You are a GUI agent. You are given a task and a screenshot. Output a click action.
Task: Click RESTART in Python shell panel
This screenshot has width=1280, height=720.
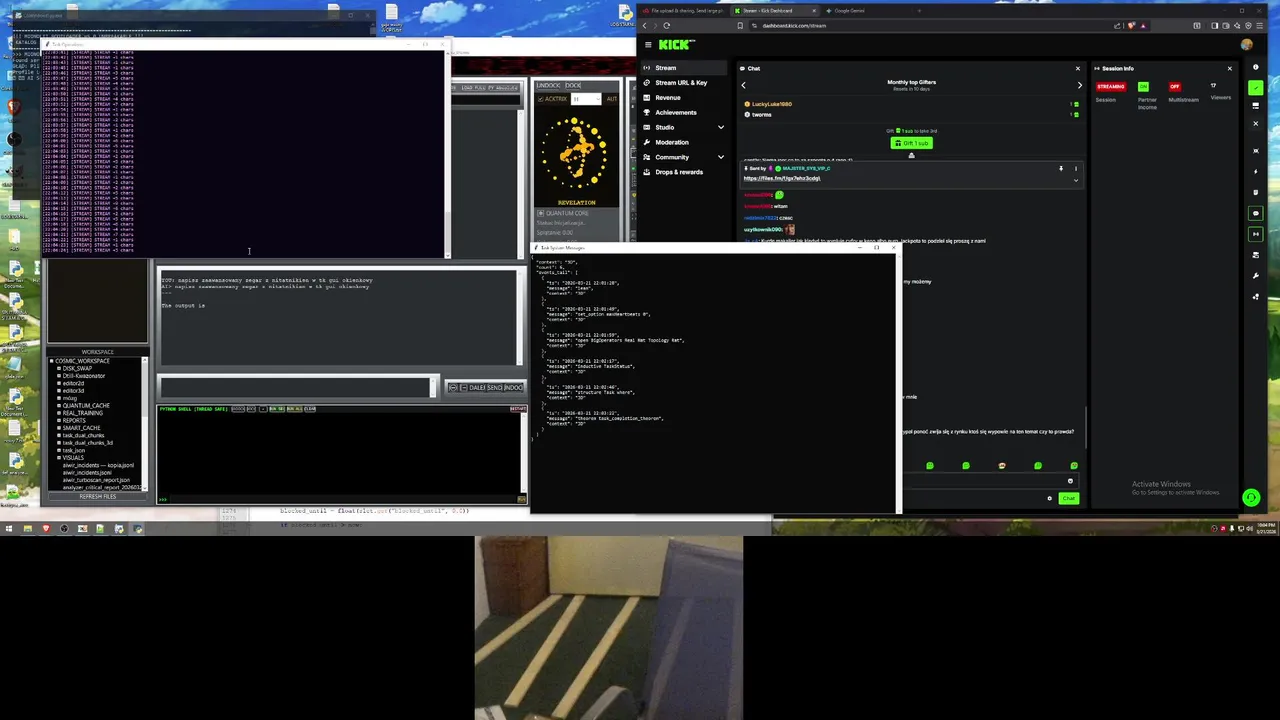pyautogui.click(x=518, y=408)
